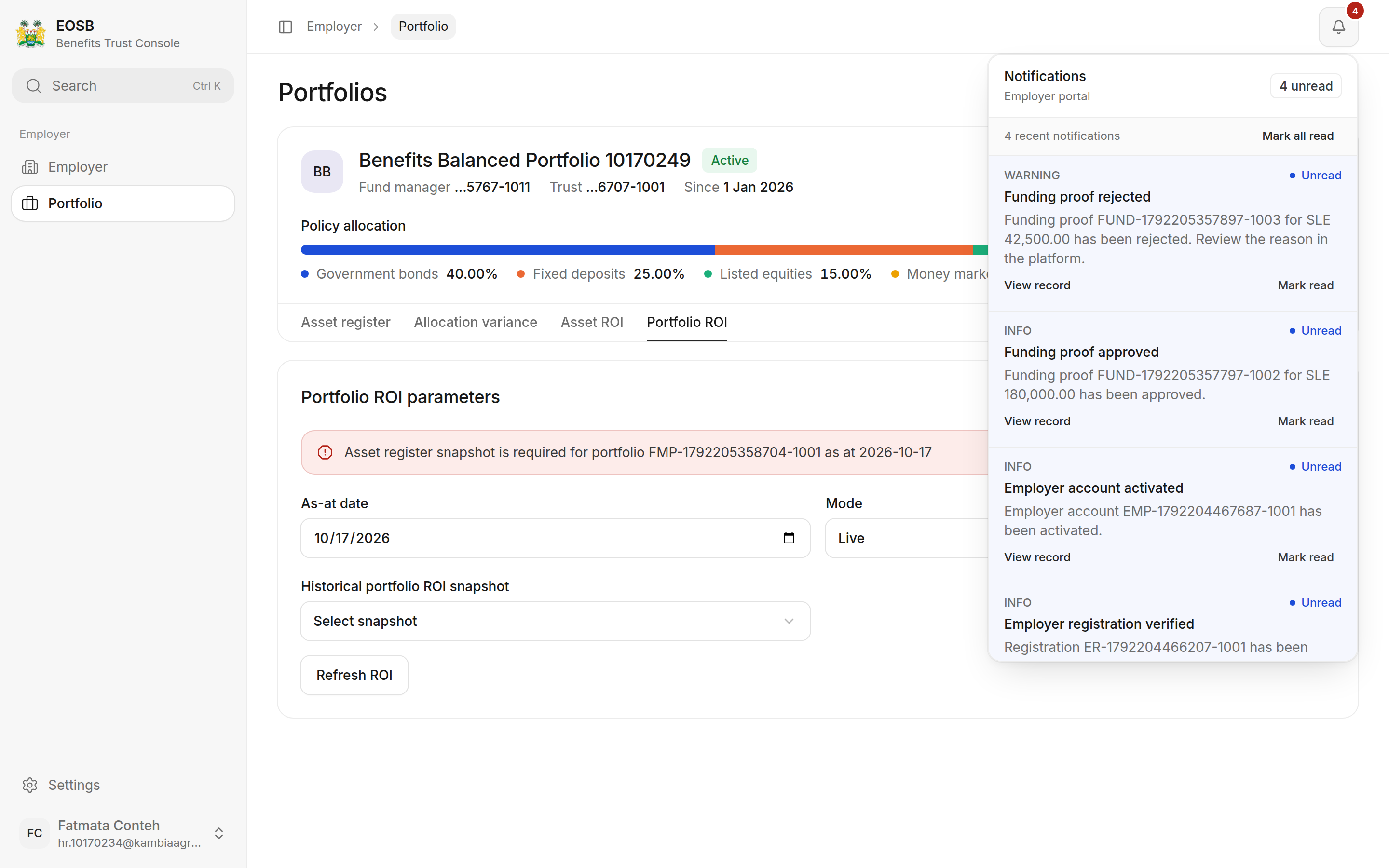Click the search magnifier icon
The width and height of the screenshot is (1389, 868).
coord(34,86)
